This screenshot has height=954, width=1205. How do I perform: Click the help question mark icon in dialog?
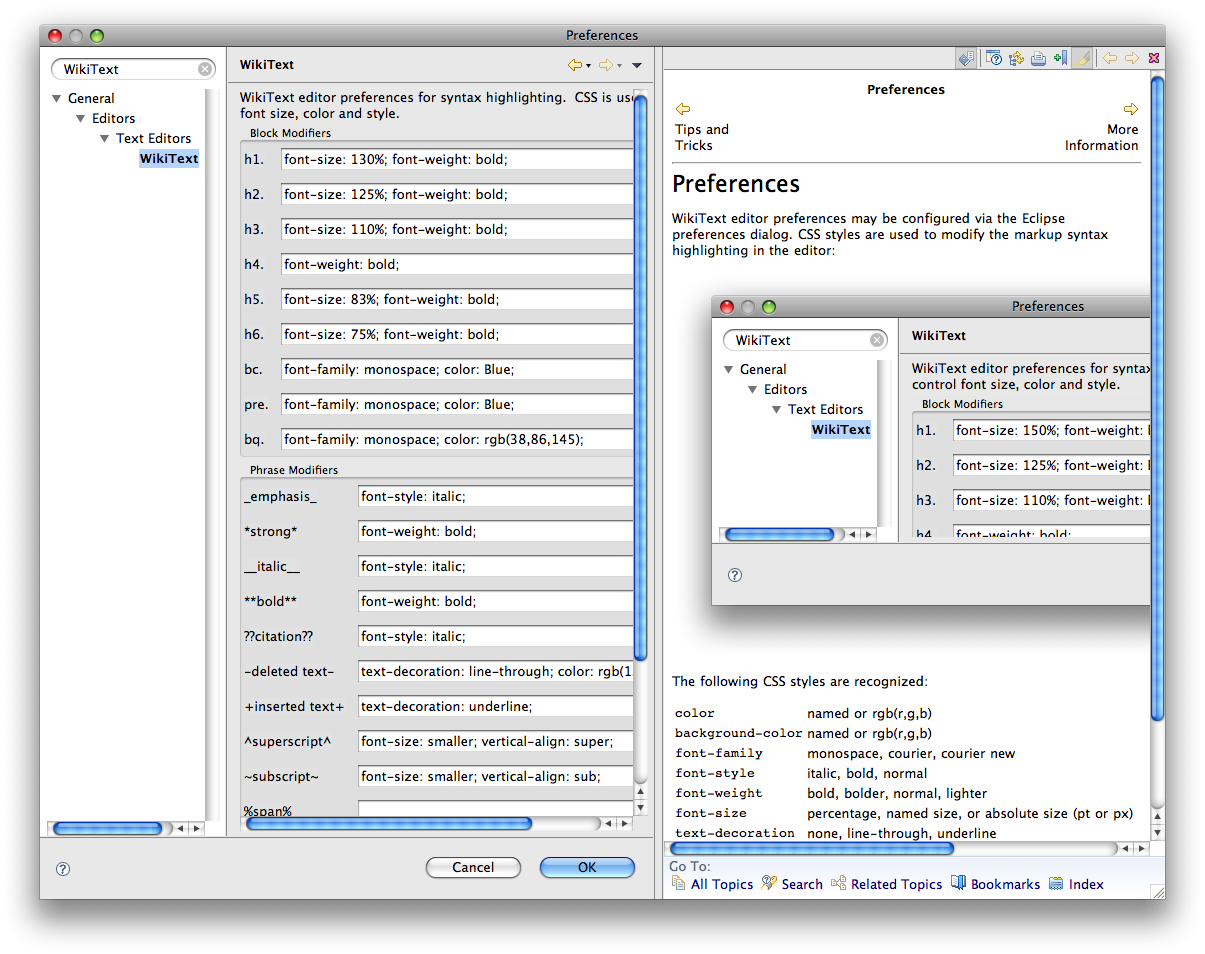tap(63, 869)
